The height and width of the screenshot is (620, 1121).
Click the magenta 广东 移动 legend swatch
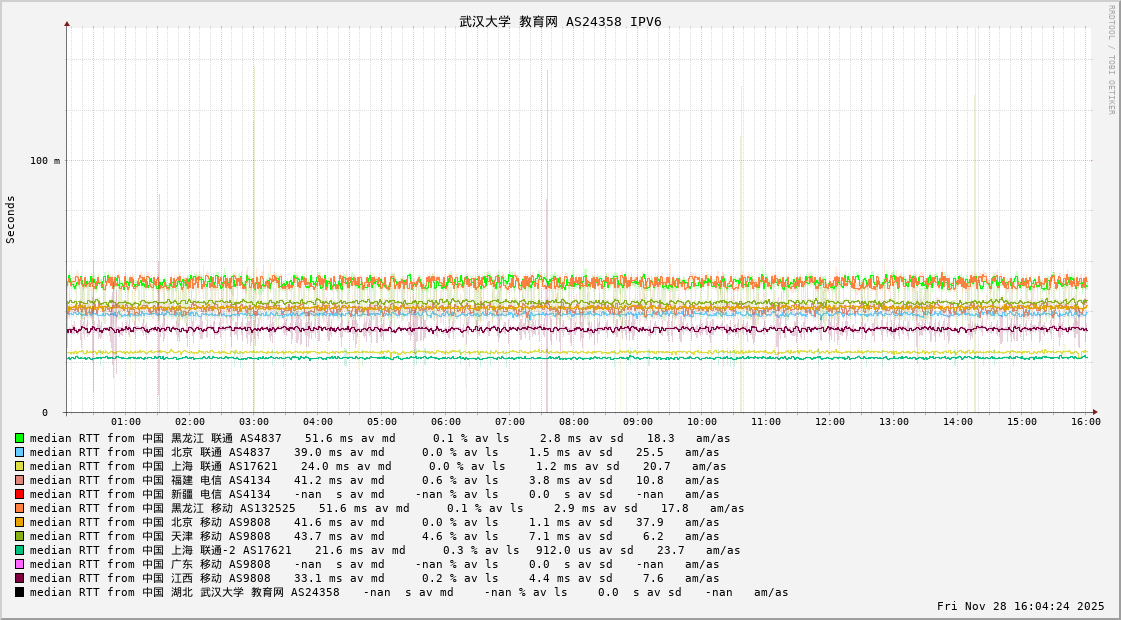[x=19, y=564]
